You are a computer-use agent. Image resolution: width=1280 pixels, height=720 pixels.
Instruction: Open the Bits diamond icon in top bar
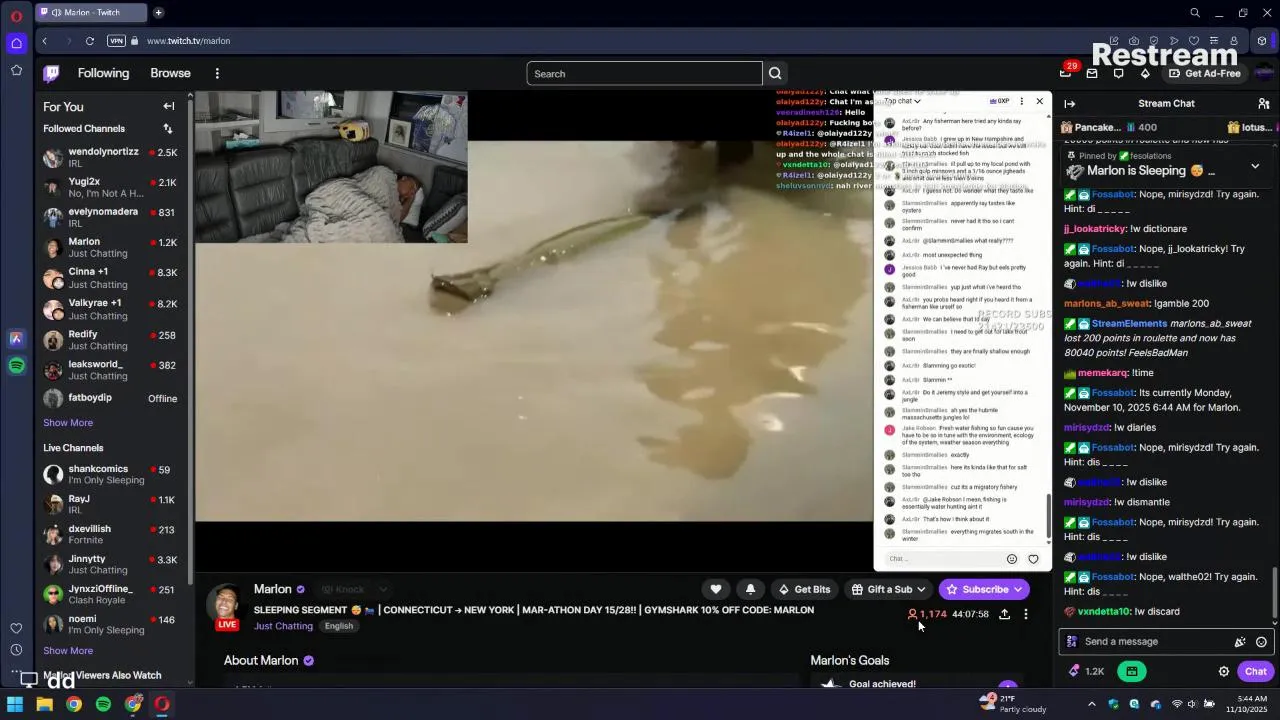click(x=1145, y=73)
